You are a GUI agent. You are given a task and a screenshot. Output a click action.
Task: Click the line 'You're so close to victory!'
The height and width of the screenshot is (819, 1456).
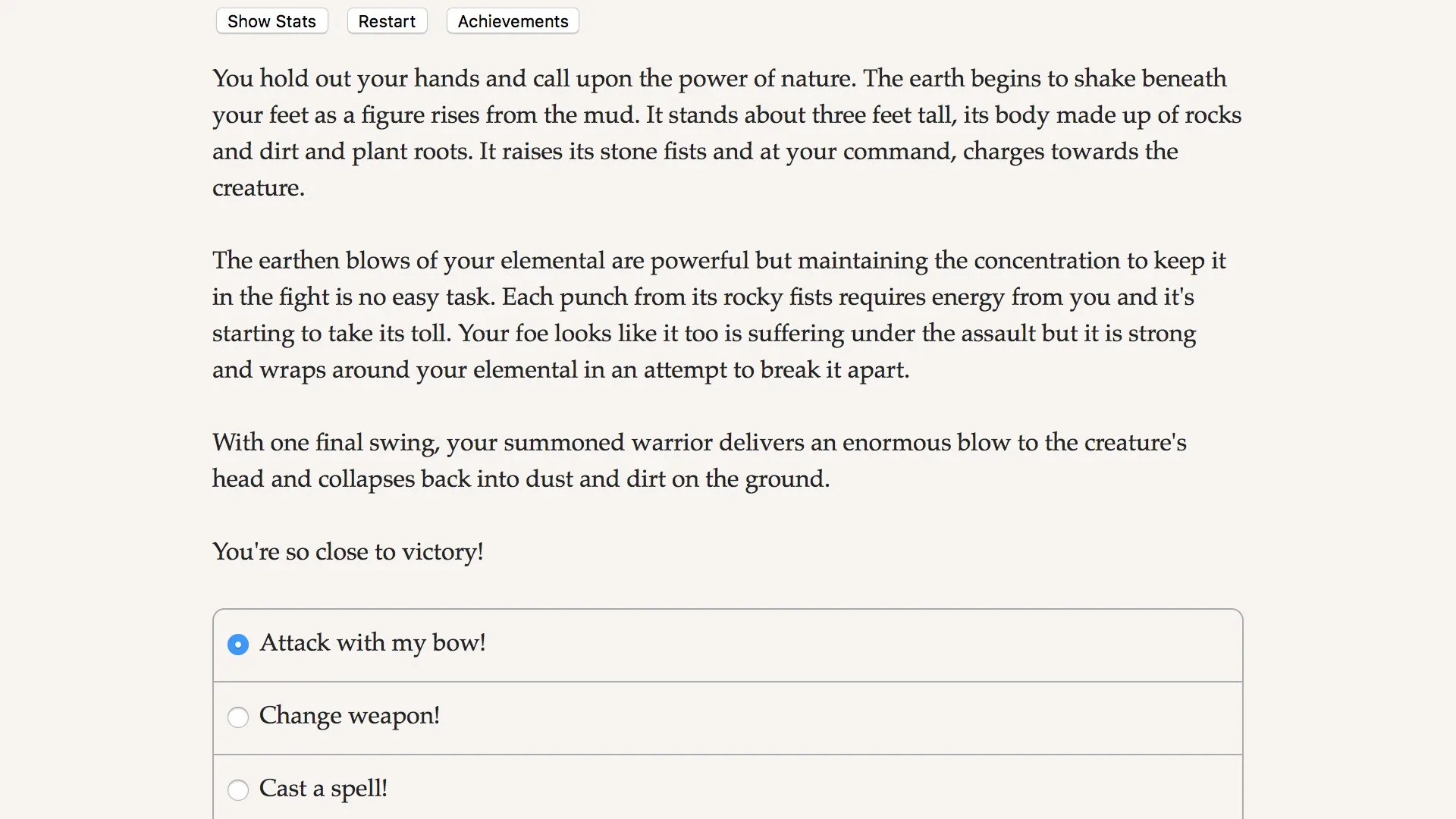[348, 552]
